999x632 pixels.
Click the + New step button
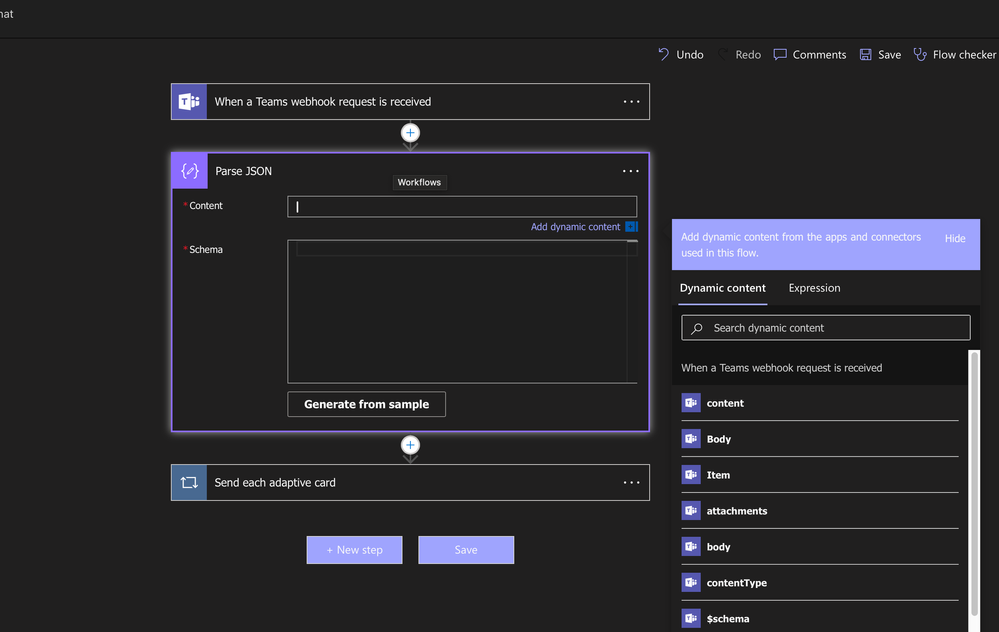[x=354, y=550]
